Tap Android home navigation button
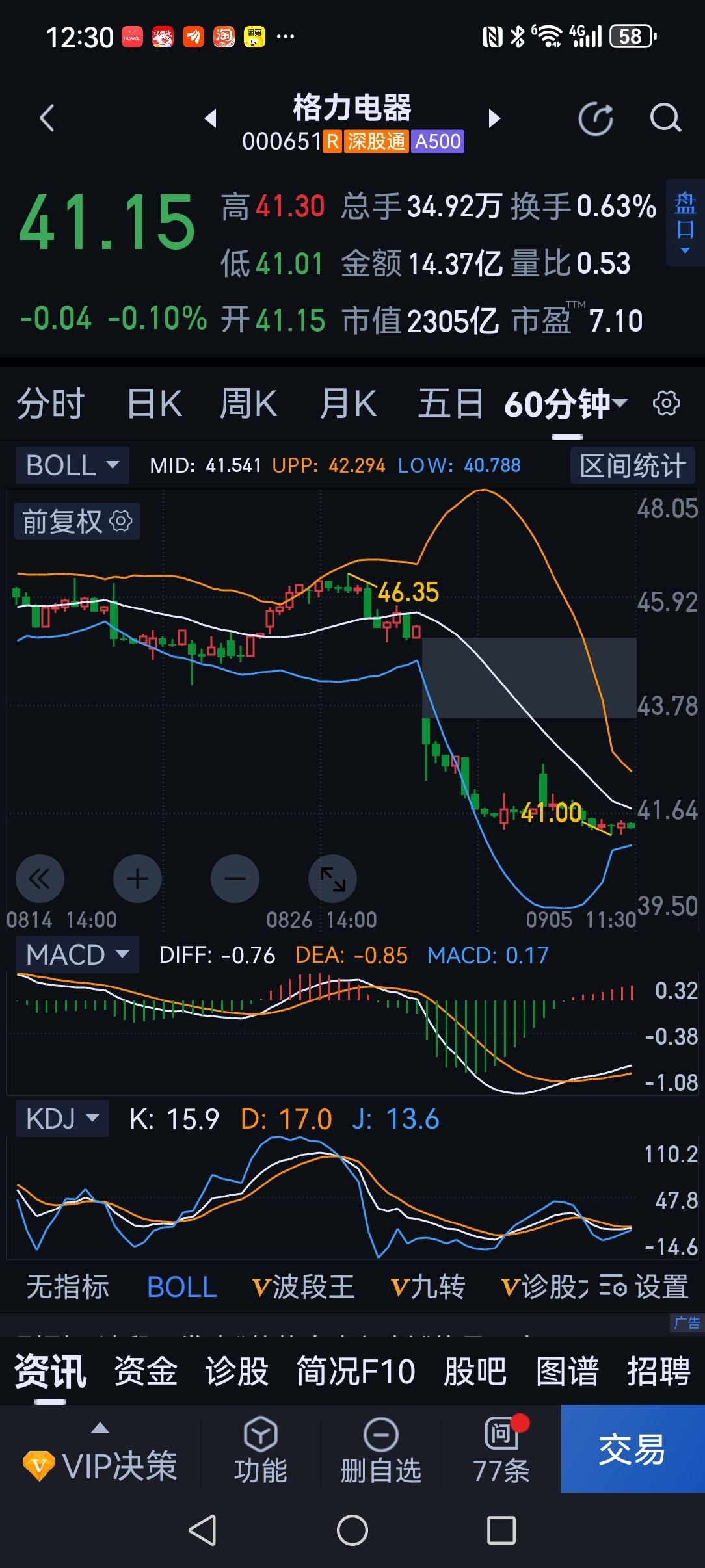705x1568 pixels. [352, 1530]
